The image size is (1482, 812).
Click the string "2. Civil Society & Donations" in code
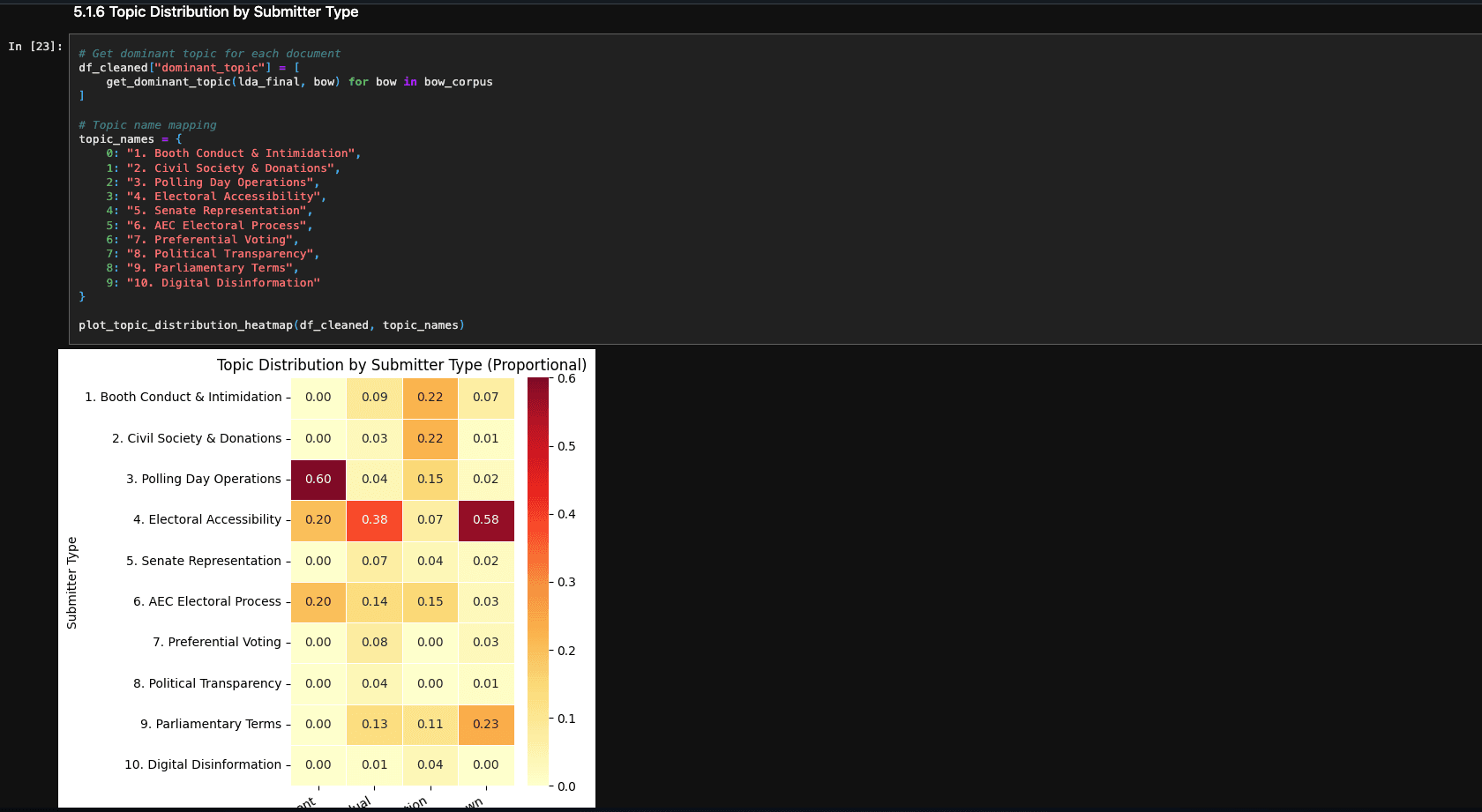point(229,168)
